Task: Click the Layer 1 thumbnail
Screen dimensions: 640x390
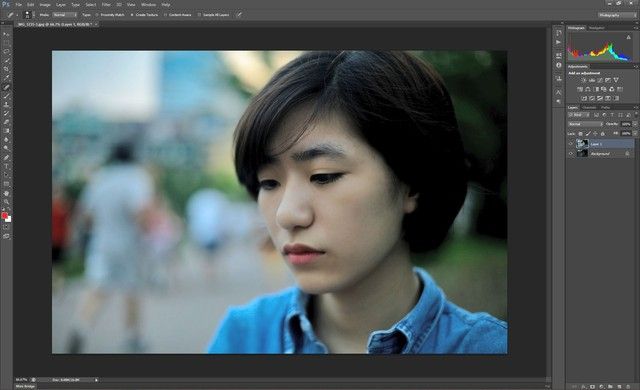Action: (x=582, y=144)
